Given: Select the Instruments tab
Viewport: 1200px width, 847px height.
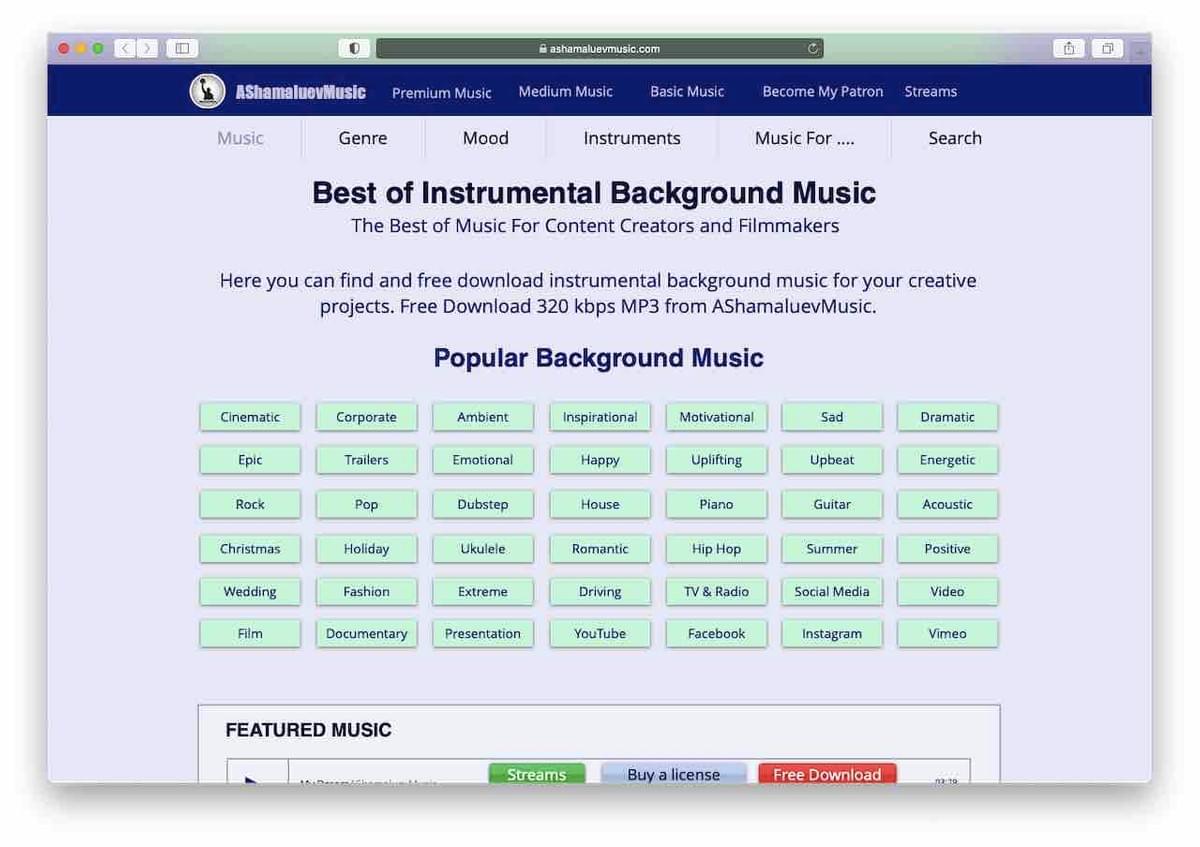Looking at the screenshot, I should 632,138.
